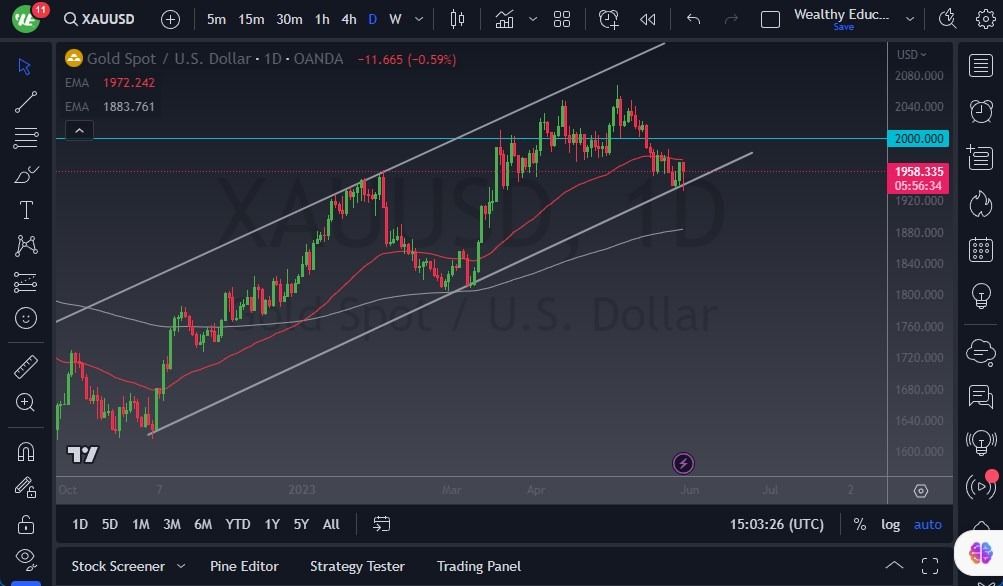
Task: Open the watchlist panel in right sidebar
Action: [x=980, y=66]
